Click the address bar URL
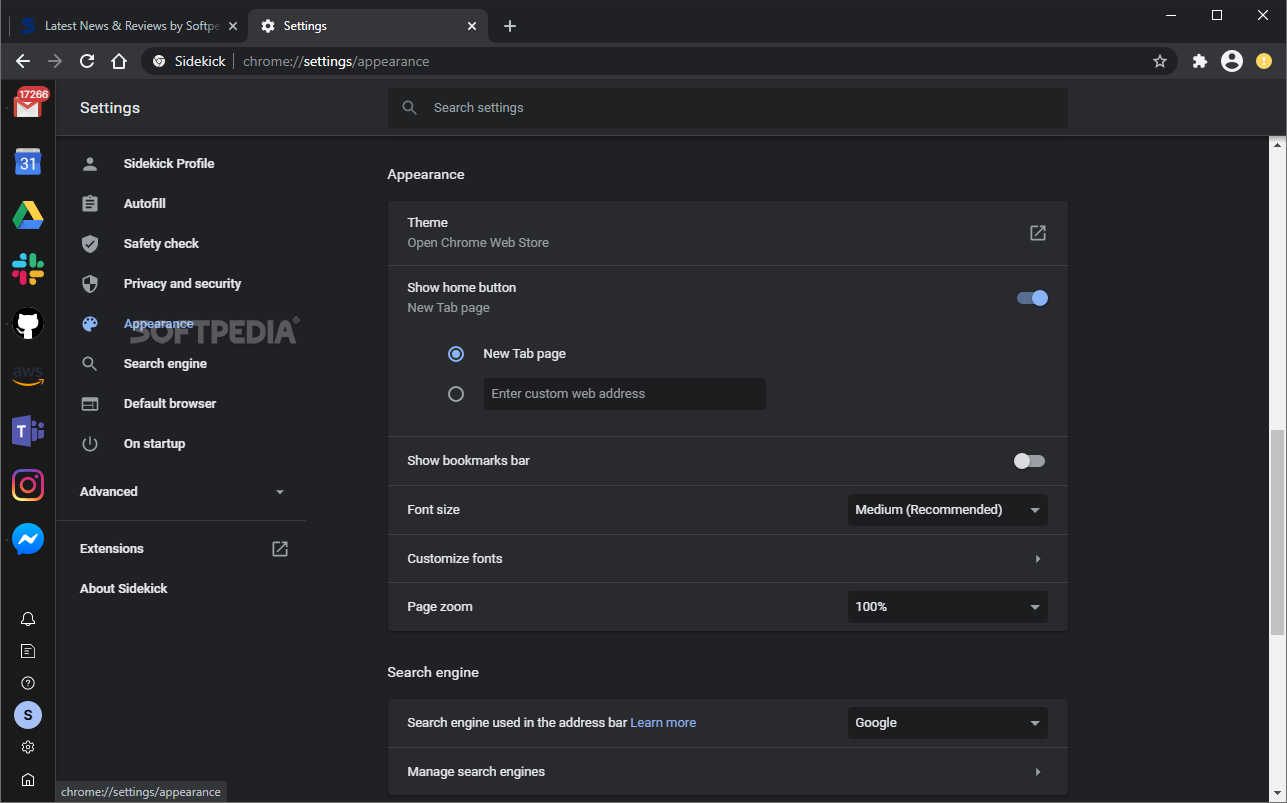1287x803 pixels. point(336,61)
